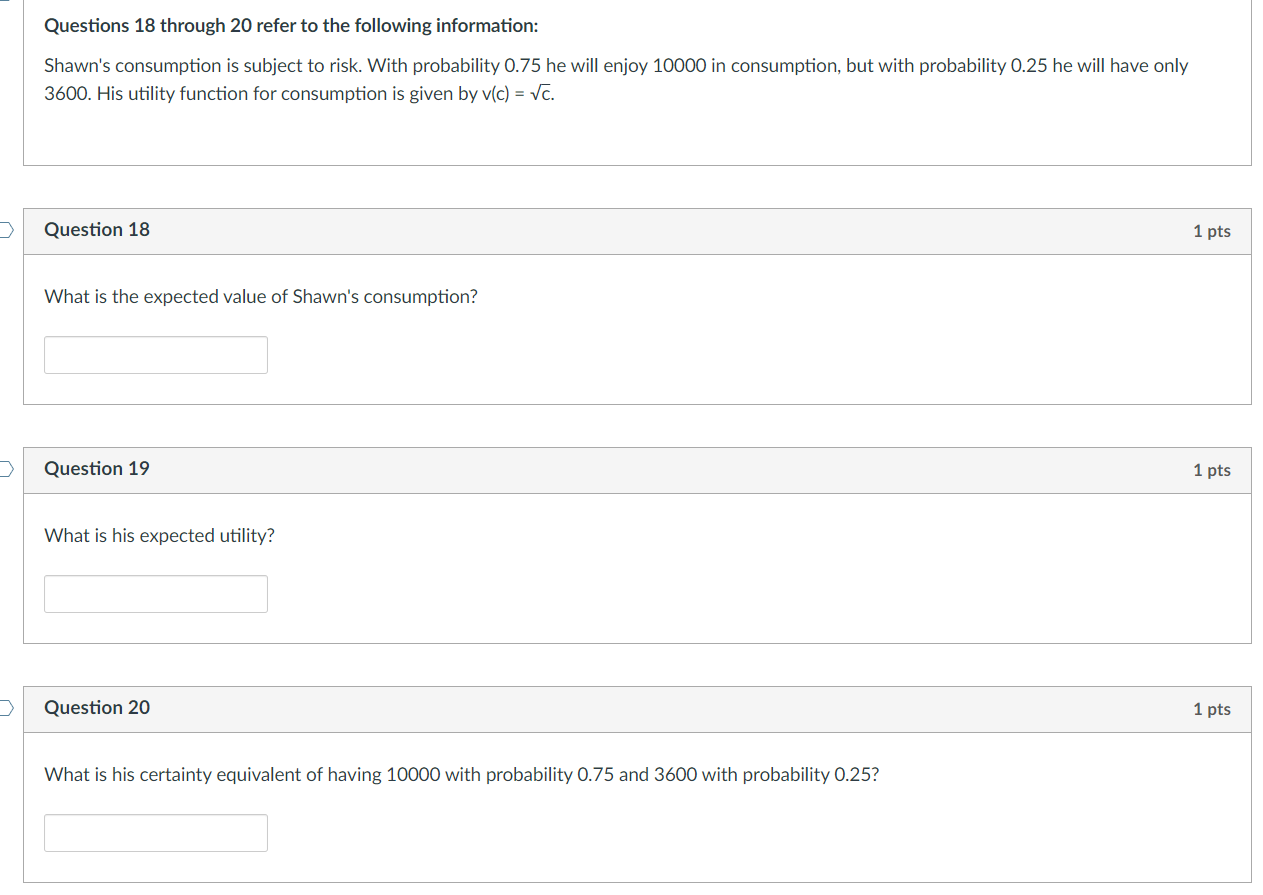
Task: Click the expected utility answer field
Action: point(156,594)
